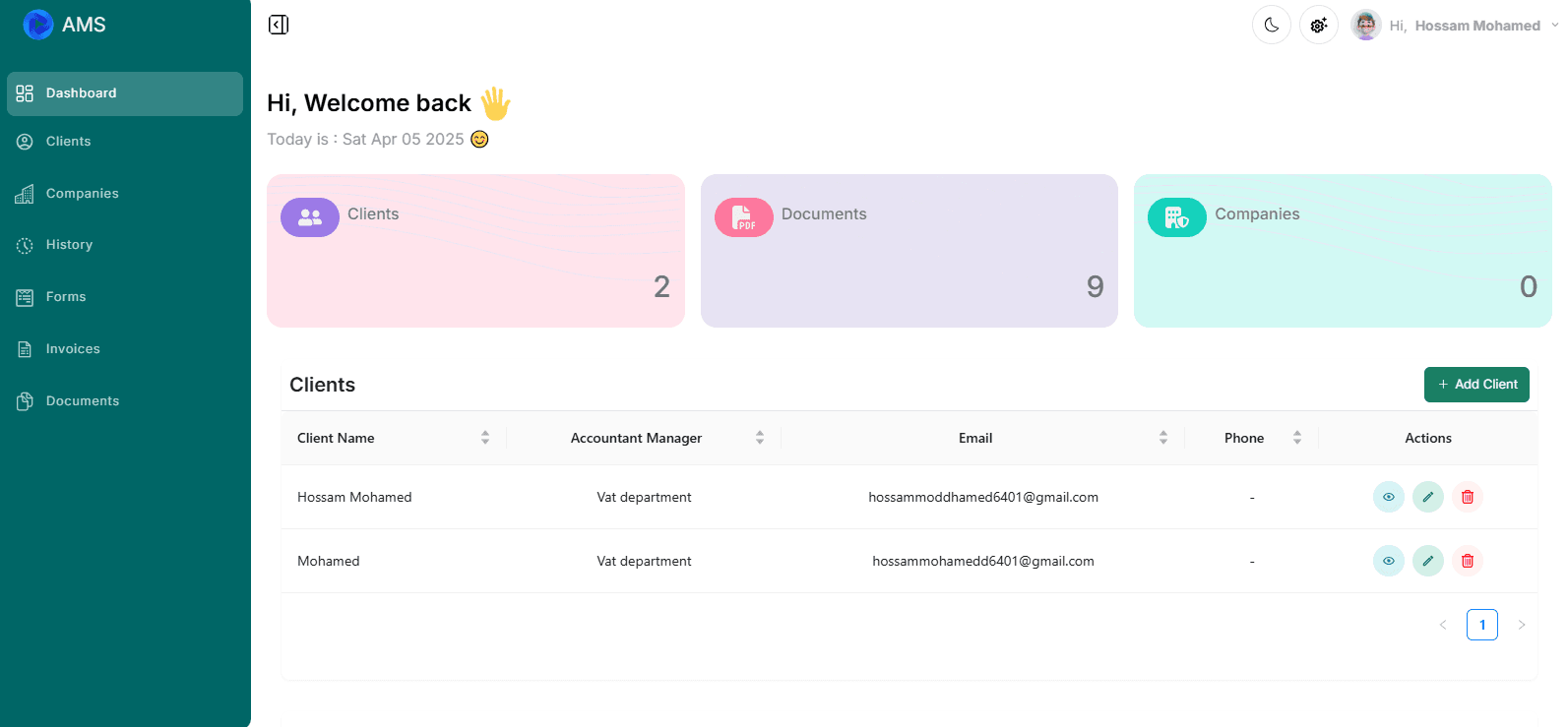Click Vat department in Hossam Mohamed row
The width and height of the screenshot is (1568, 727).
pyautogui.click(x=644, y=497)
